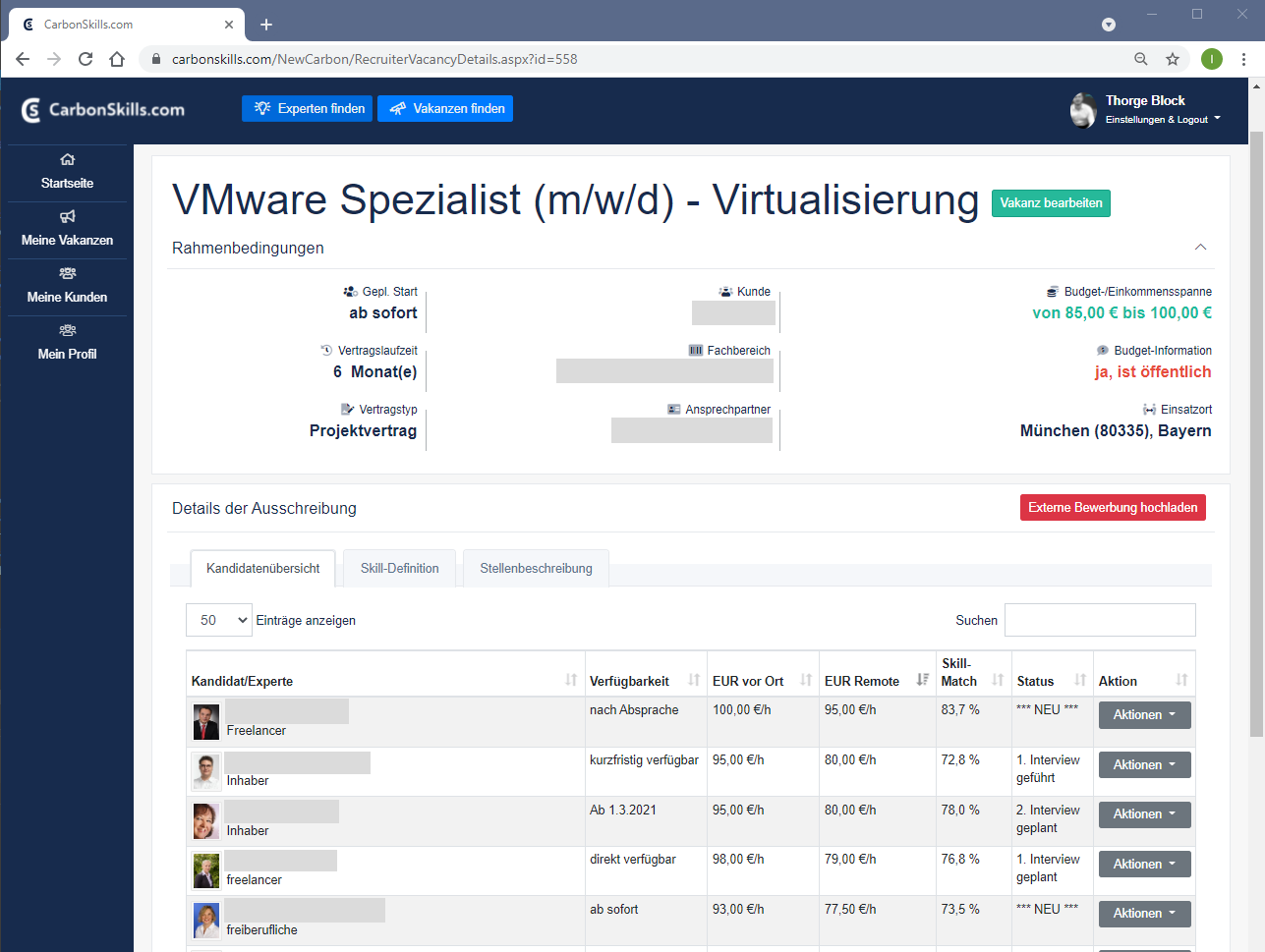Sort by EUR vor Ort column
The width and height of the screenshot is (1265, 952).
(806, 680)
